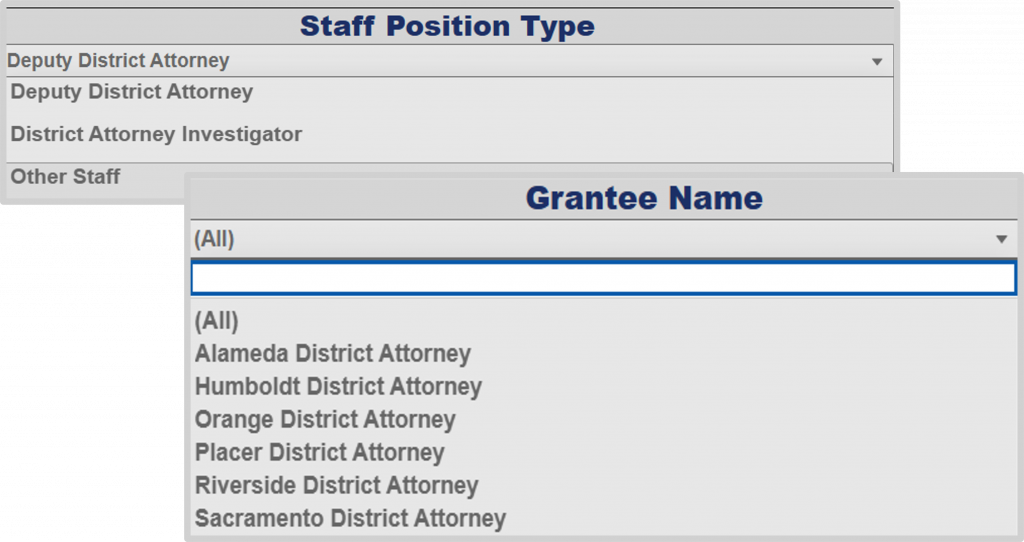The height and width of the screenshot is (542, 1024).
Task: Click the word Sacramento in the grantee list
Action: 260,518
